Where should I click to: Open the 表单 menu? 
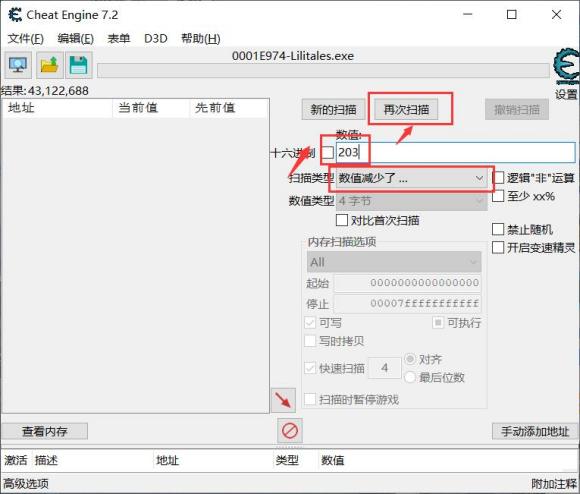click(x=119, y=38)
